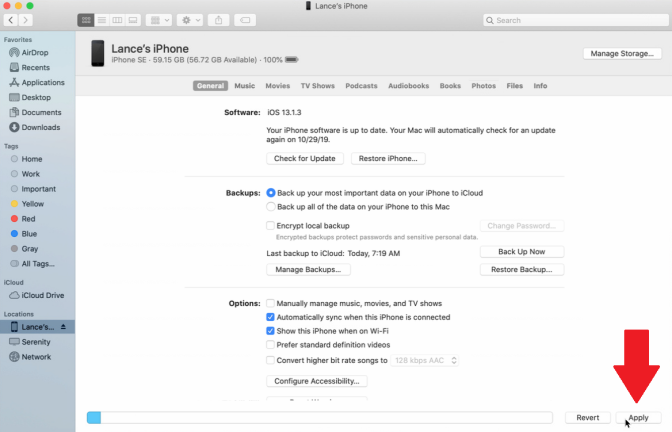Switch to the TV Shows tab
Screen dimensions: 672x432
318,86
